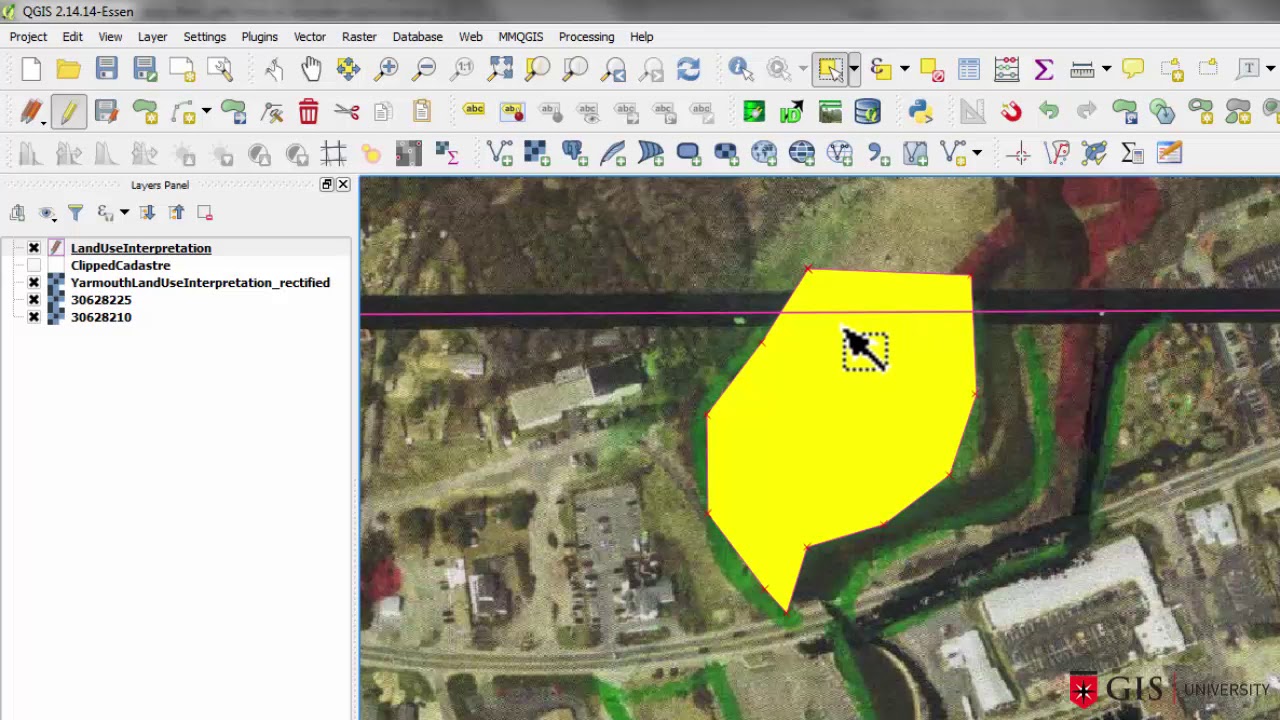Undo last edit with green arrow
The image size is (1280, 720).
(x=1048, y=111)
